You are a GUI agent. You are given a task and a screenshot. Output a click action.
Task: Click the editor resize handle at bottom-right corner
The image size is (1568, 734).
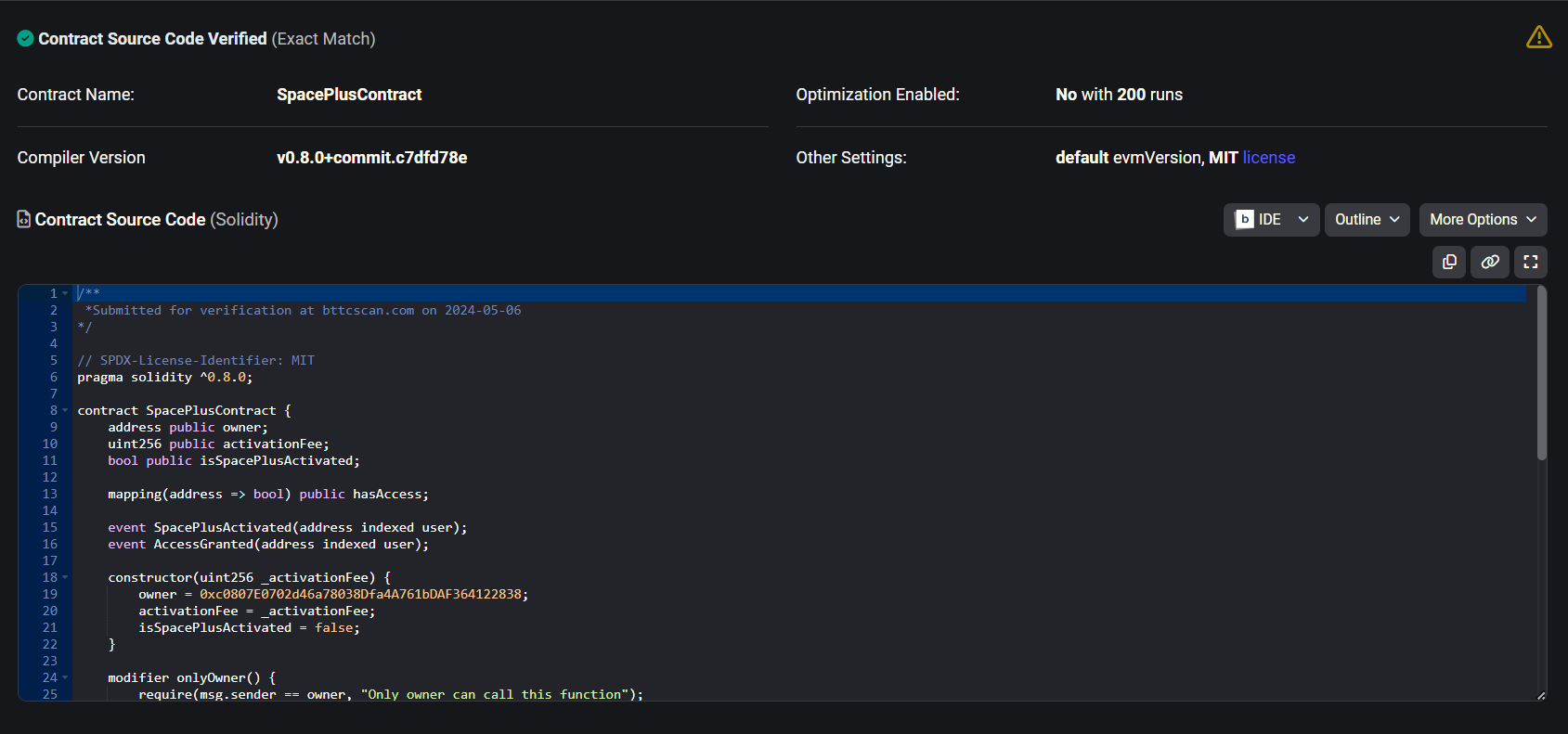click(1541, 695)
